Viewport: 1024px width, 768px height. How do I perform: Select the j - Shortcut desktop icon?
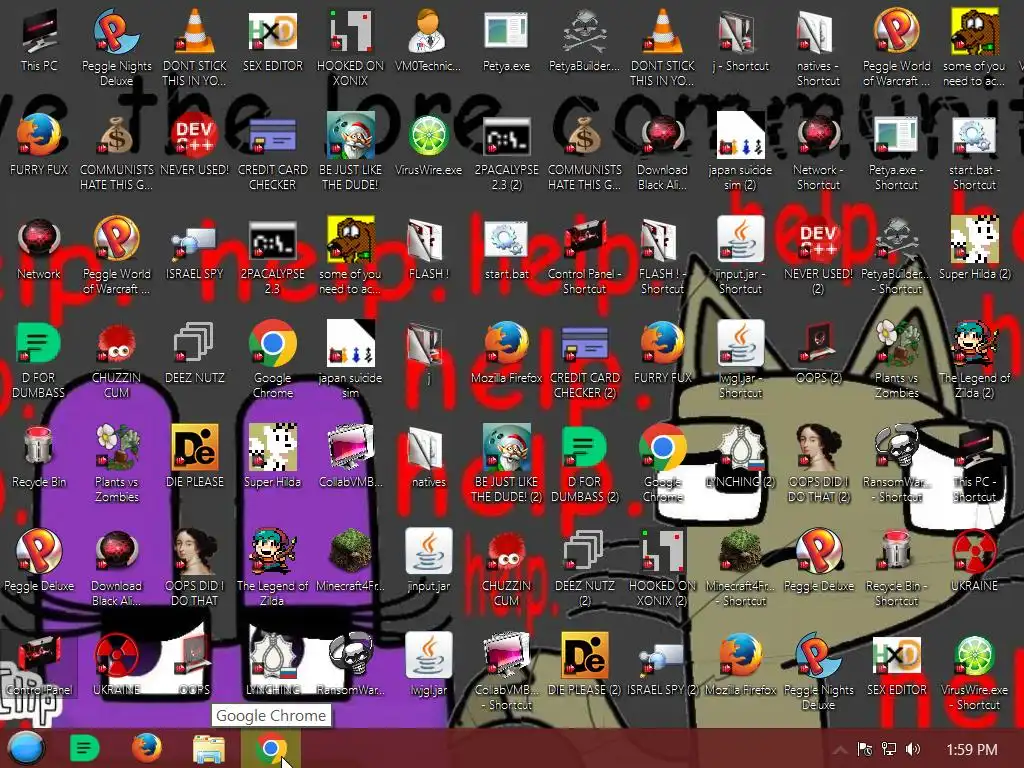click(740, 40)
